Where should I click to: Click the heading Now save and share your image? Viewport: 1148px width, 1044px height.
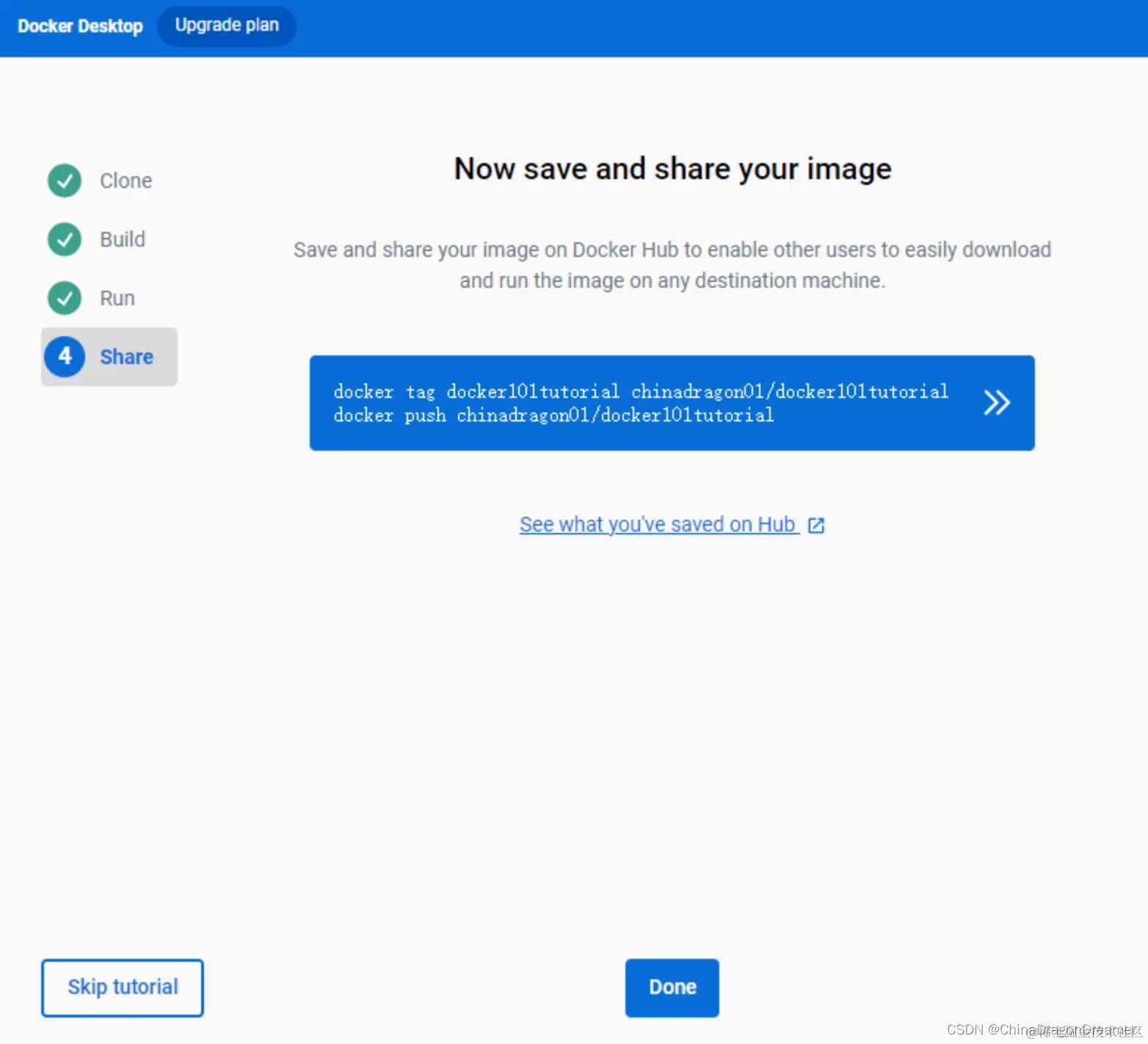point(672,169)
